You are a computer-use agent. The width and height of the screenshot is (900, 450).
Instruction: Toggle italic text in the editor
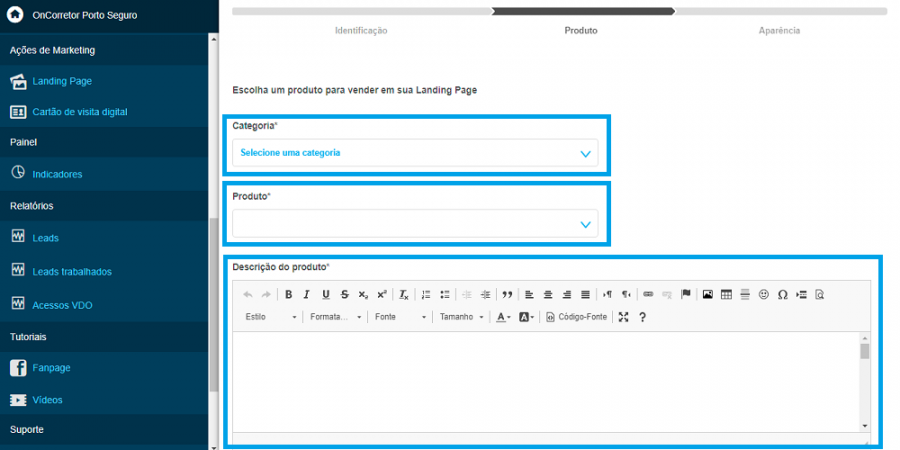tap(307, 294)
